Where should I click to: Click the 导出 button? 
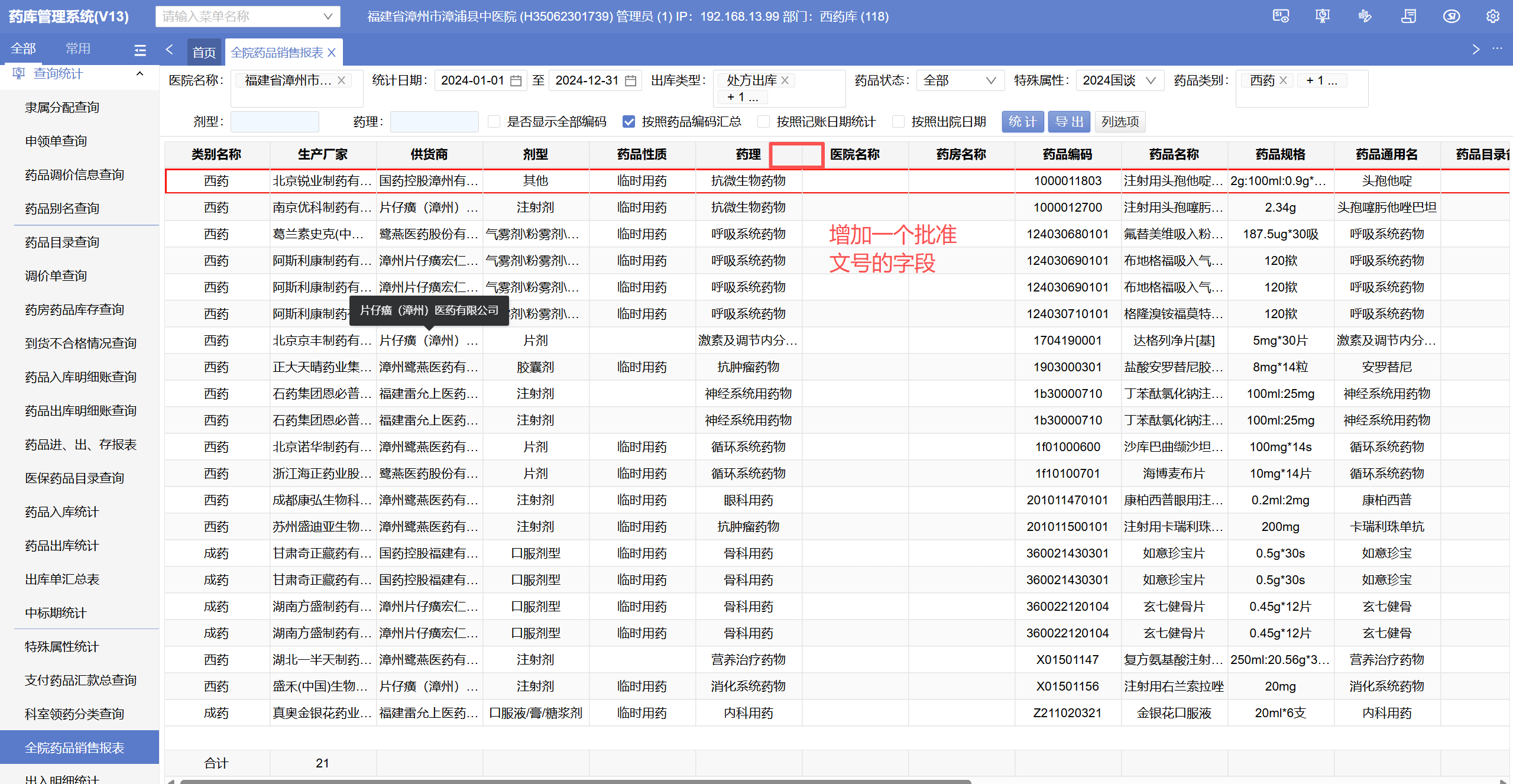(1069, 122)
